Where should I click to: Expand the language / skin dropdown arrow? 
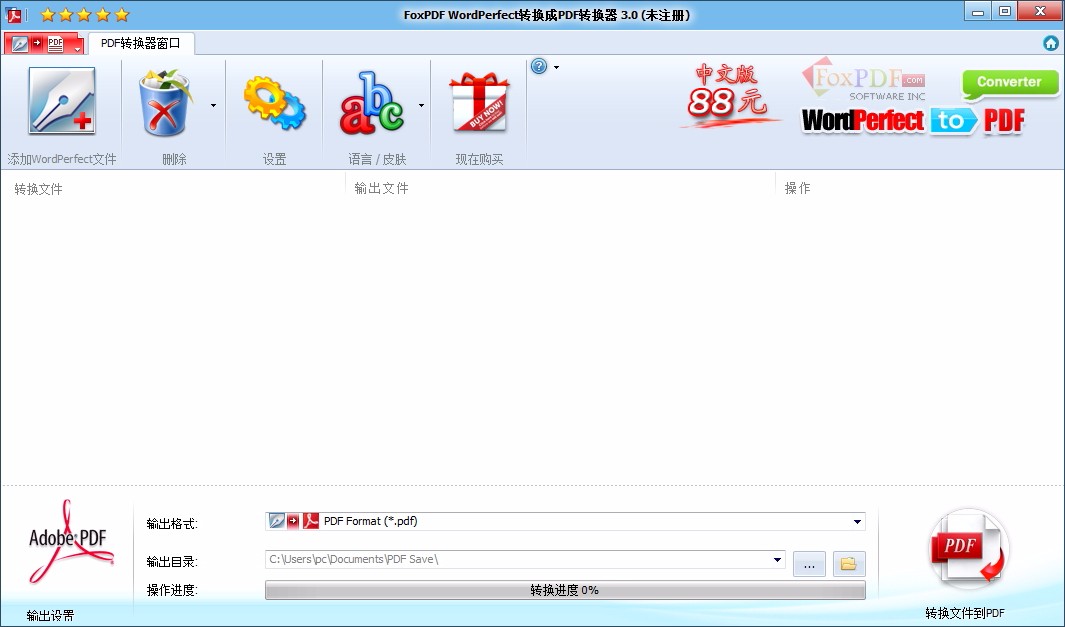pyautogui.click(x=421, y=105)
